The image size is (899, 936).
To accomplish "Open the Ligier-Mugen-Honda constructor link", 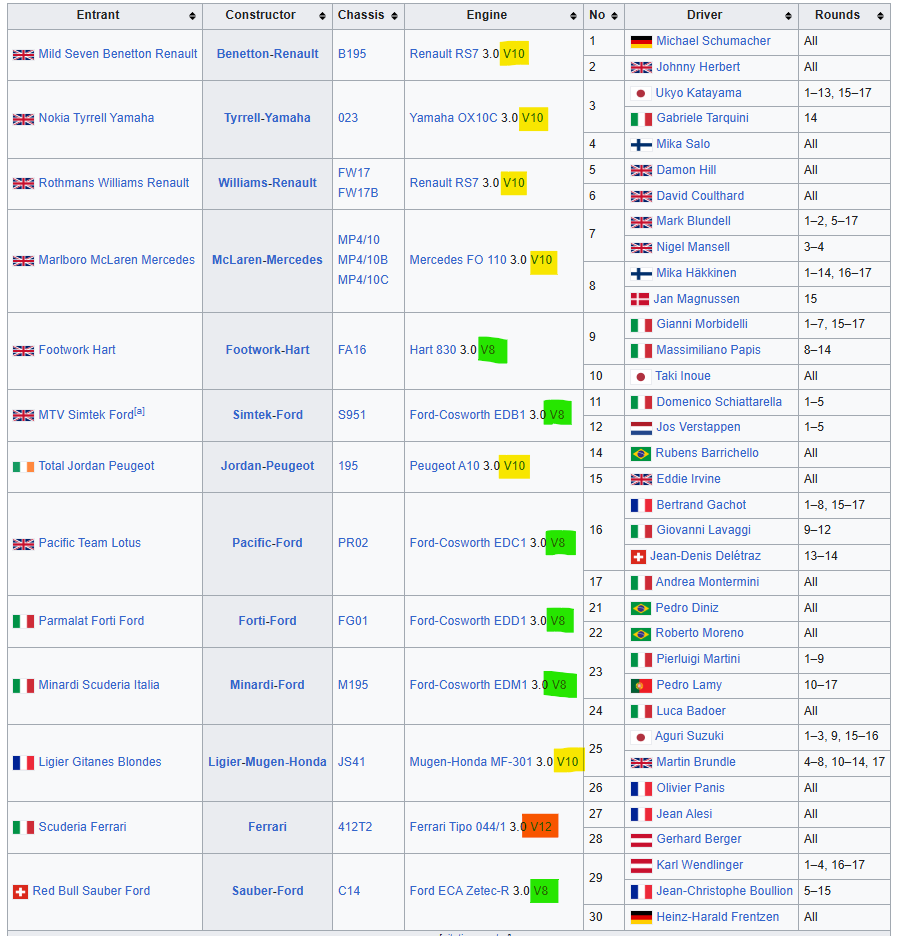I will tap(267, 762).
